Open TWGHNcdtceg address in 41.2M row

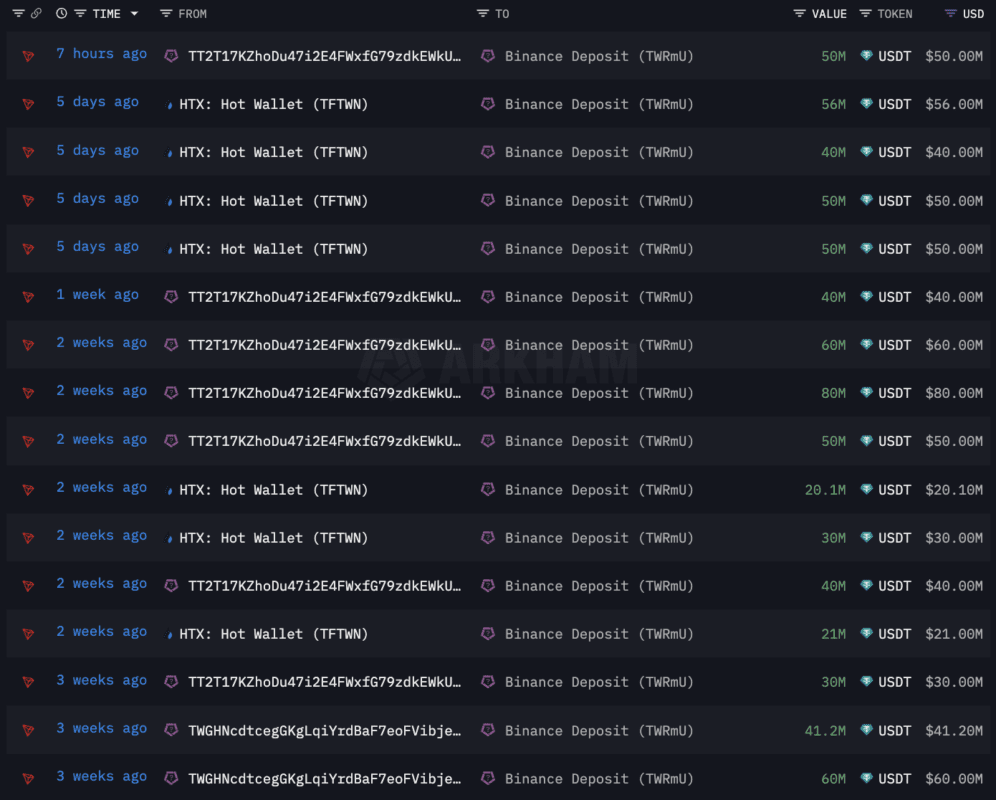click(x=325, y=731)
